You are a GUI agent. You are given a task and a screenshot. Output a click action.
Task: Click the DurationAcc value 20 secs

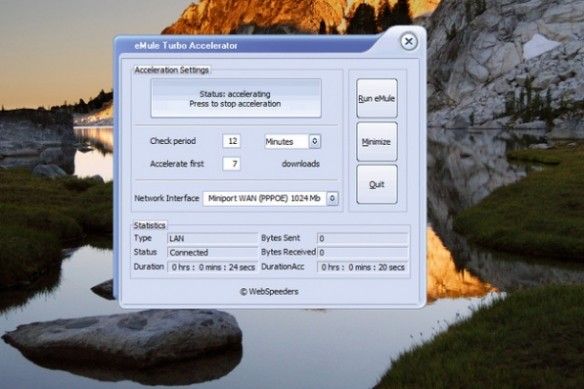(363, 267)
